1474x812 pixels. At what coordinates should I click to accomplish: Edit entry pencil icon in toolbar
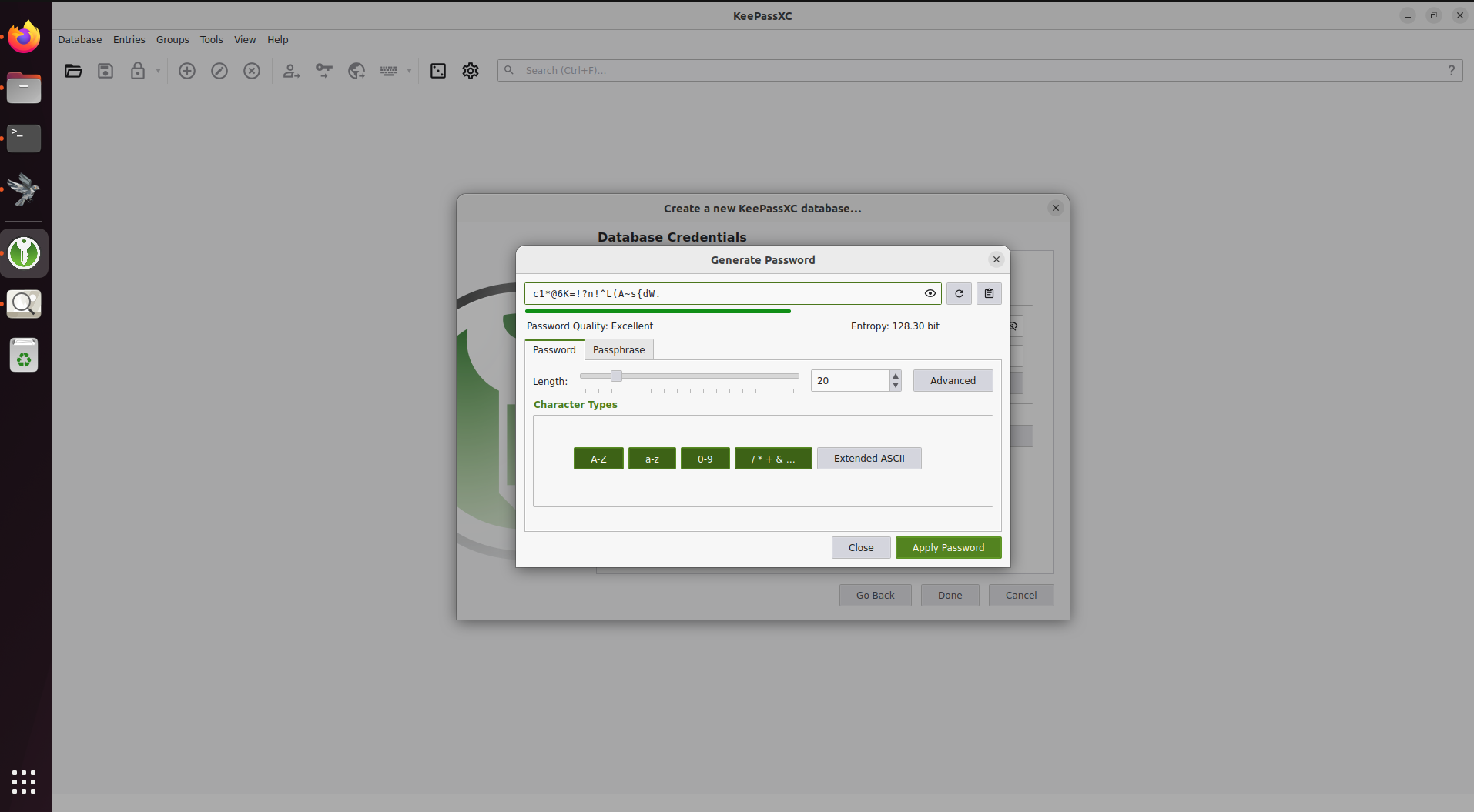point(219,71)
